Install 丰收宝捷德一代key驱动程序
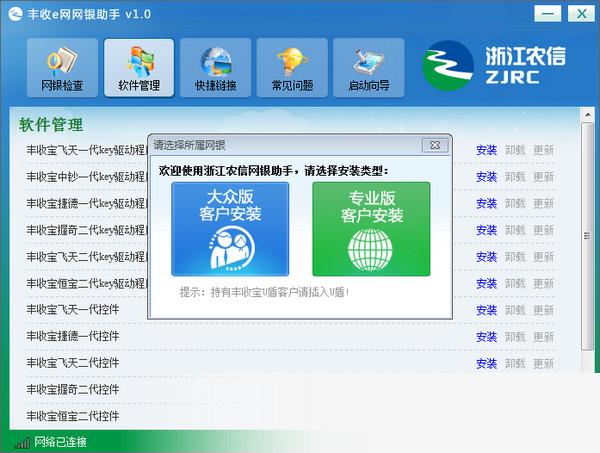The image size is (600, 453). point(486,203)
